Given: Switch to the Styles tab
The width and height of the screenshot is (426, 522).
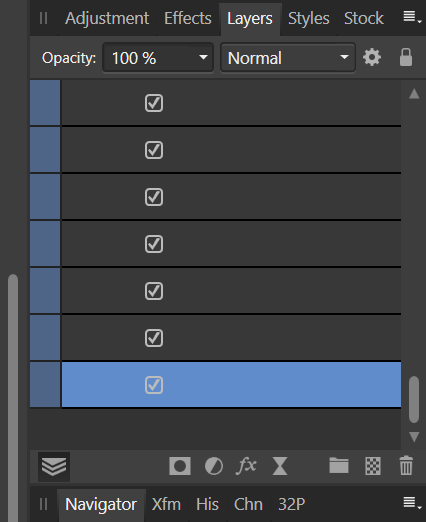Looking at the screenshot, I should (x=309, y=18).
